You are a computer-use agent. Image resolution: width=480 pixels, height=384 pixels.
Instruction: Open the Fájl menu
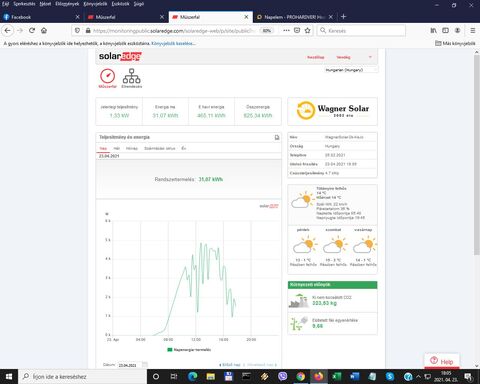click(6, 4)
